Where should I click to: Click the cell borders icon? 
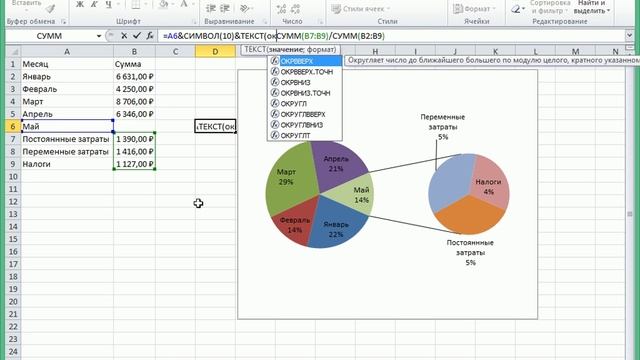(136, 5)
